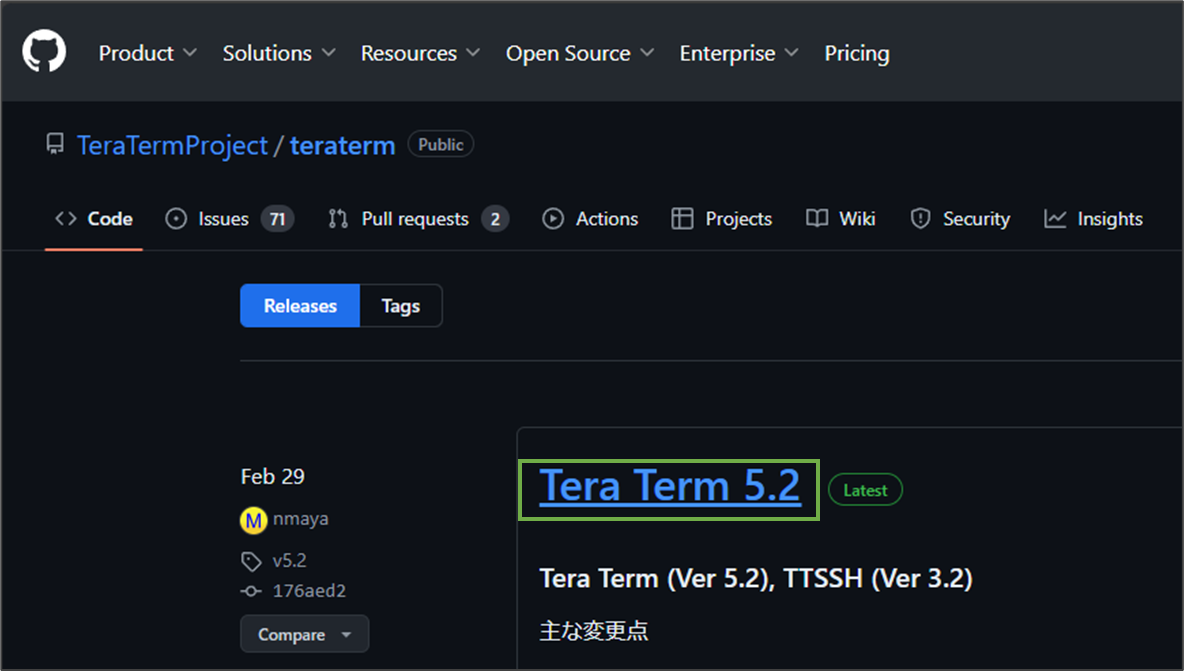The height and width of the screenshot is (671, 1184).
Task: Click the heading Tera Term (Ver 5.2), TTSSH
Action: (756, 579)
